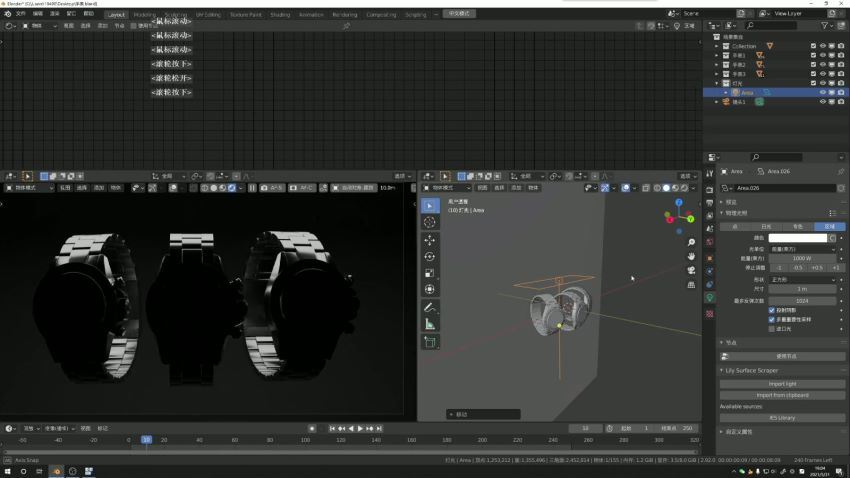Hide the Collection in the outliner viewport
850x478 pixels.
pyautogui.click(x=823, y=46)
